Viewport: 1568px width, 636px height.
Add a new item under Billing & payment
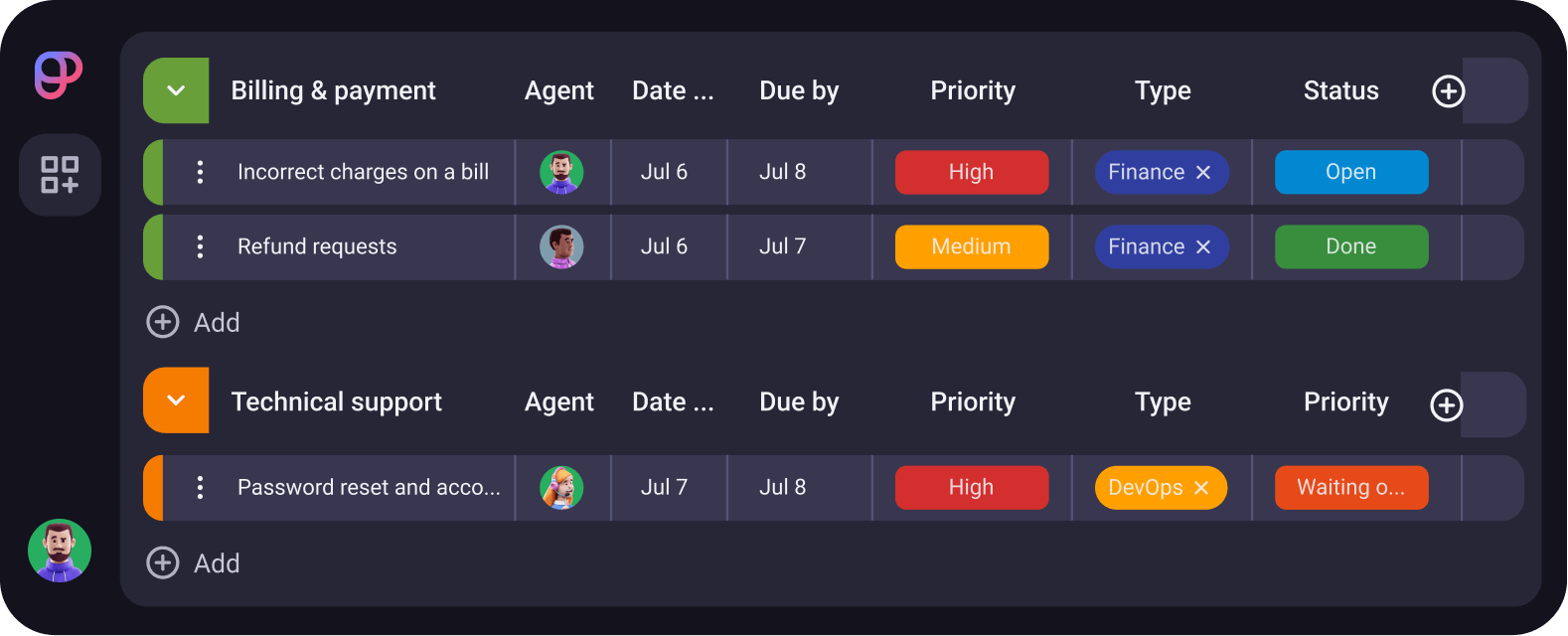(x=194, y=322)
